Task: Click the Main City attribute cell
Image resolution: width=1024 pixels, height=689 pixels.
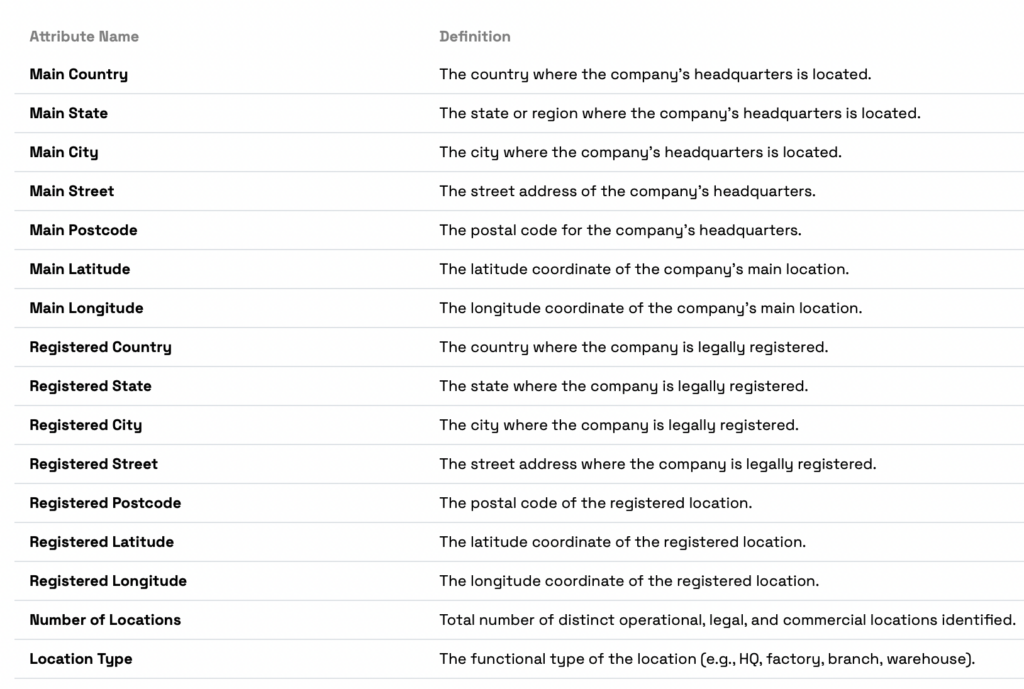Action: (x=64, y=153)
